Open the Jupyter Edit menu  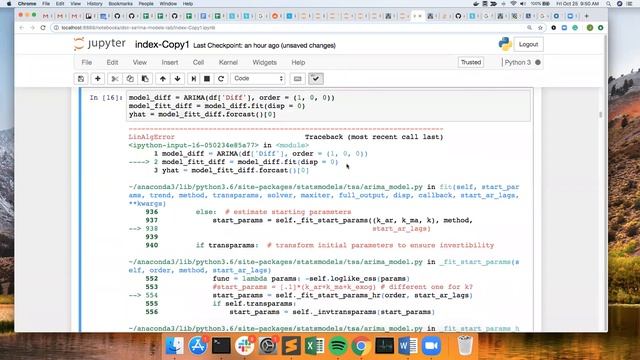click(x=112, y=62)
